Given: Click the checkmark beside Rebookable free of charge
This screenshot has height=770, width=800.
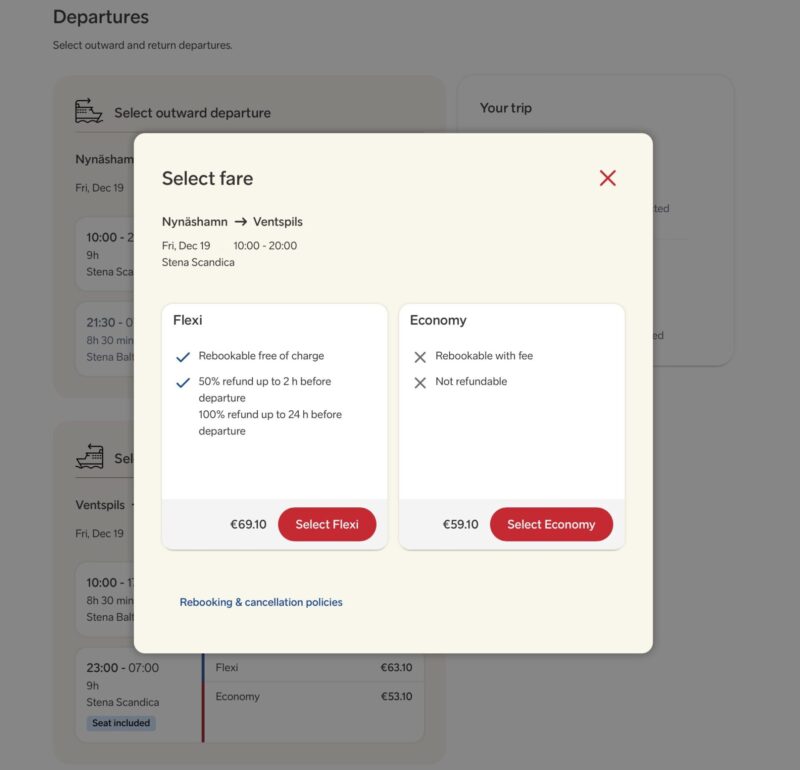Looking at the screenshot, I should (x=182, y=357).
